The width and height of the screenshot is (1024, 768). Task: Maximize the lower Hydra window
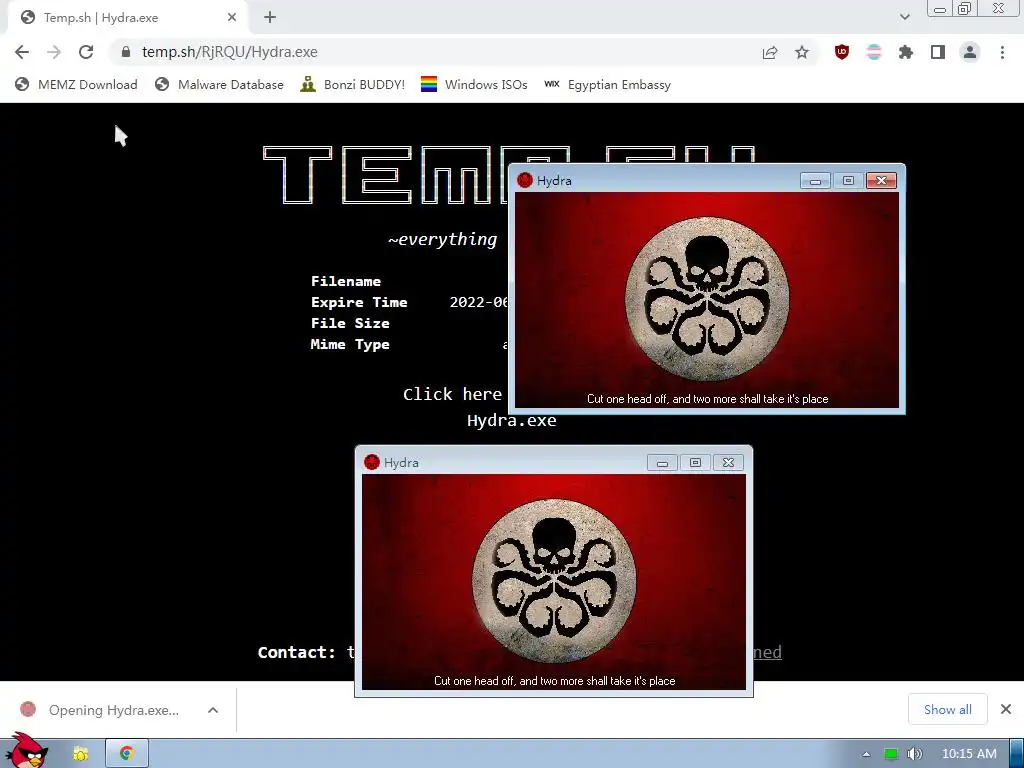[x=696, y=463]
